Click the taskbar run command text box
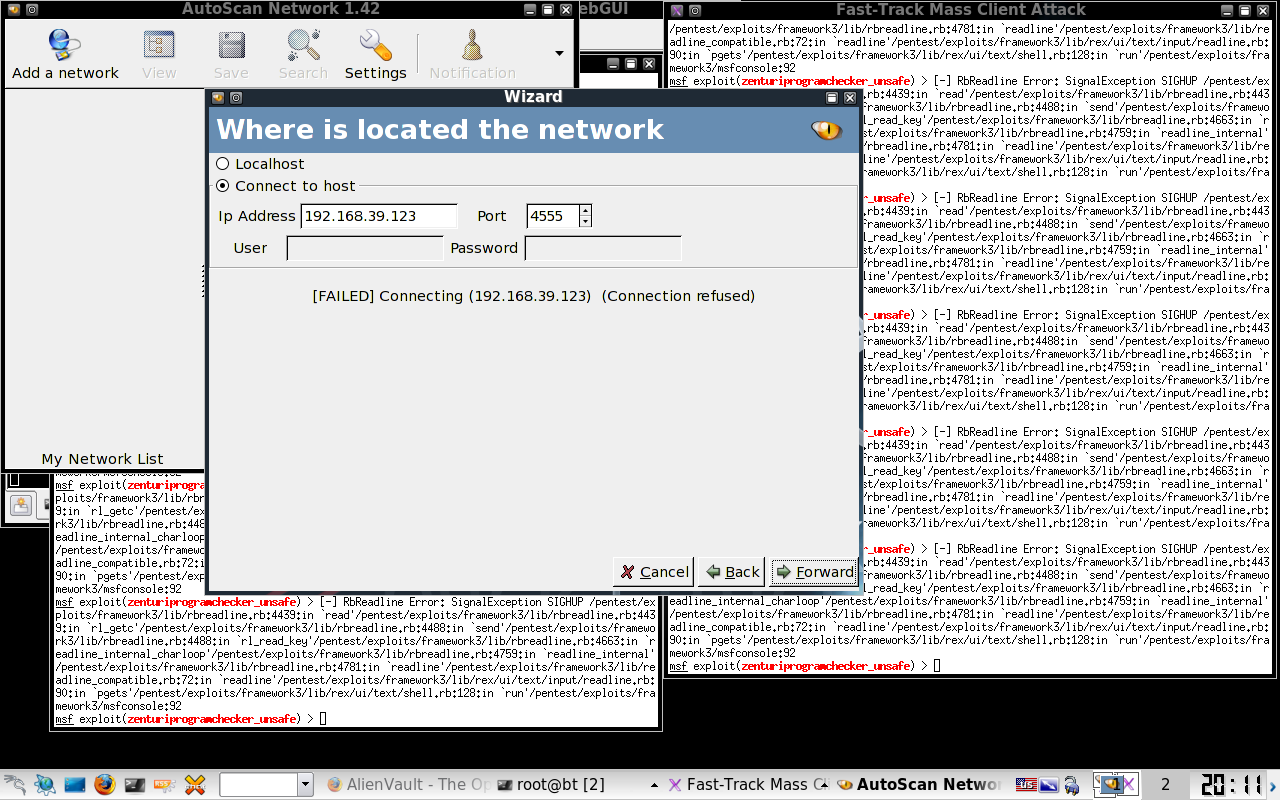The width and height of the screenshot is (1280, 800). (259, 785)
